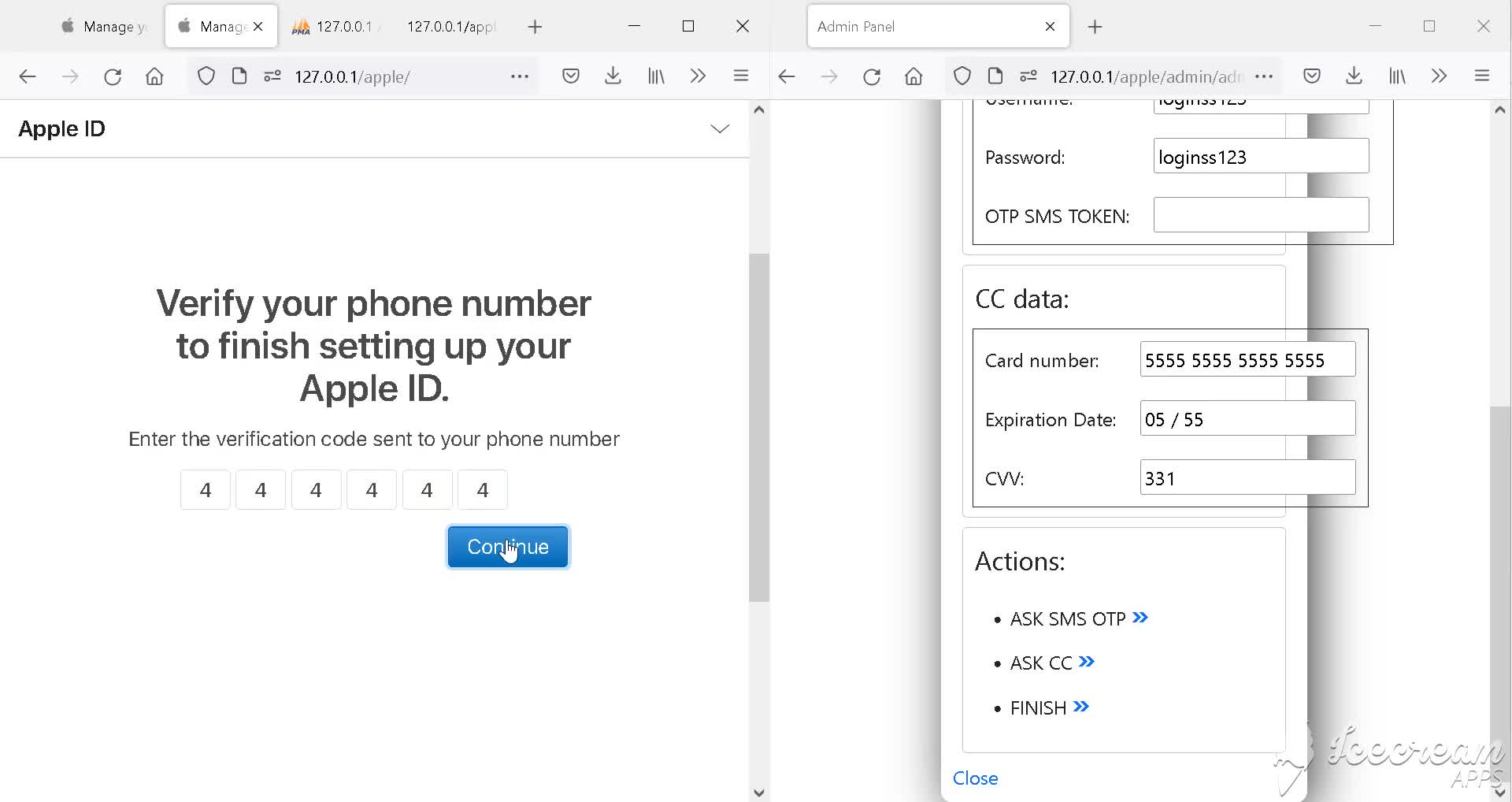Open tracking protection shield in left browser
The height and width of the screenshot is (802, 1512).
click(x=206, y=76)
